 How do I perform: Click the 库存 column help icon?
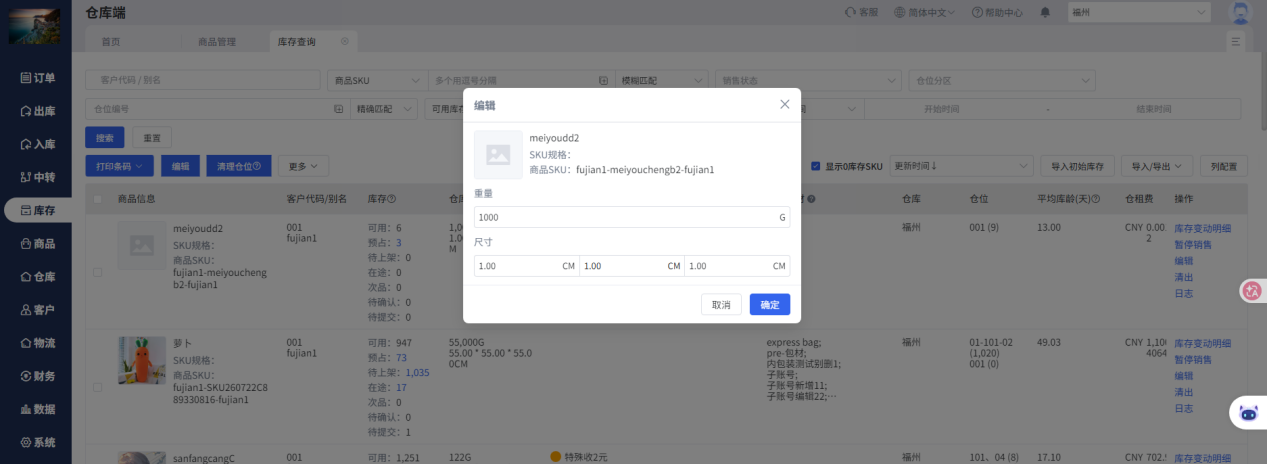click(392, 199)
